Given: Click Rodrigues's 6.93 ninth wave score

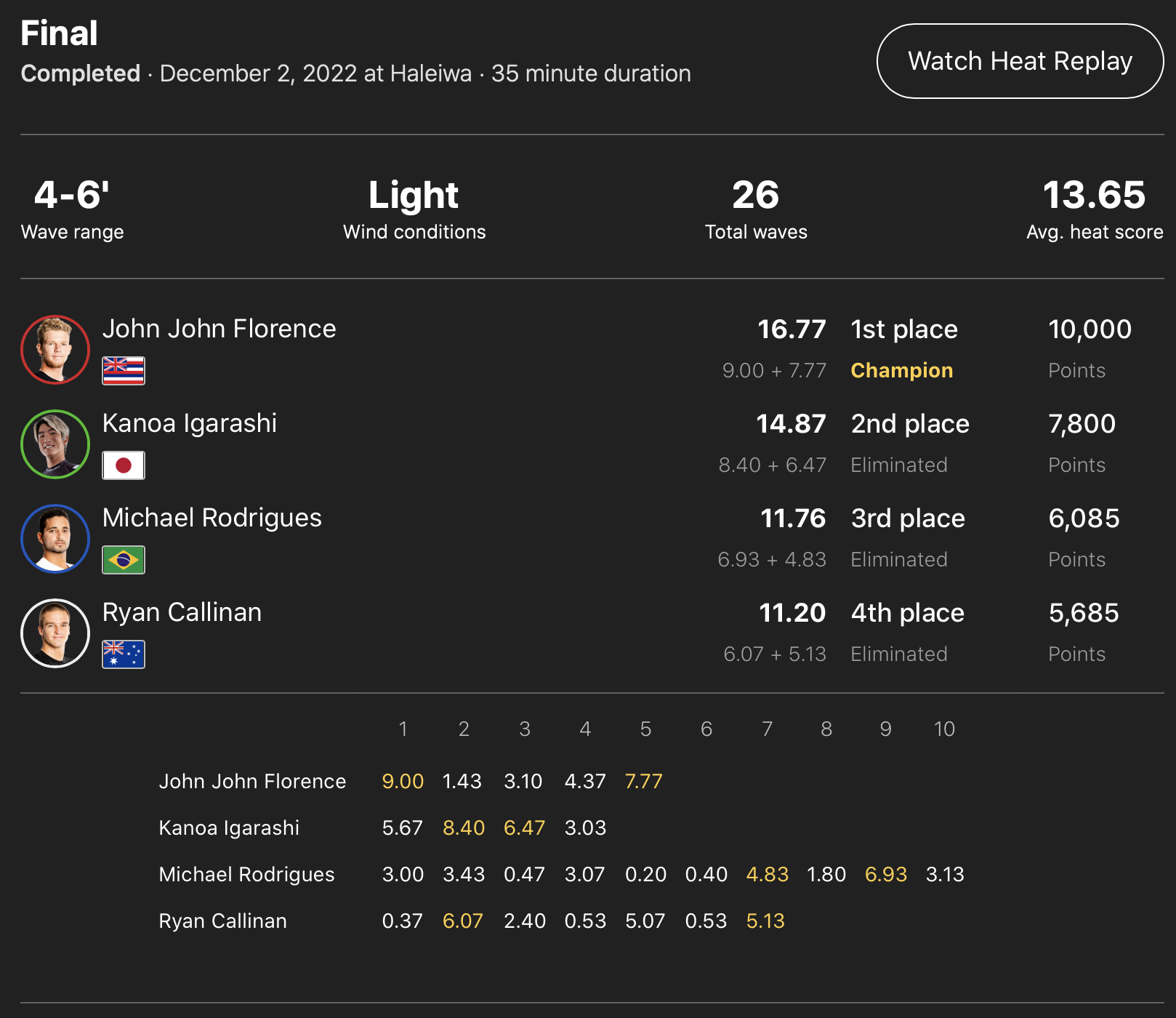Looking at the screenshot, I should pyautogui.click(x=885, y=874).
